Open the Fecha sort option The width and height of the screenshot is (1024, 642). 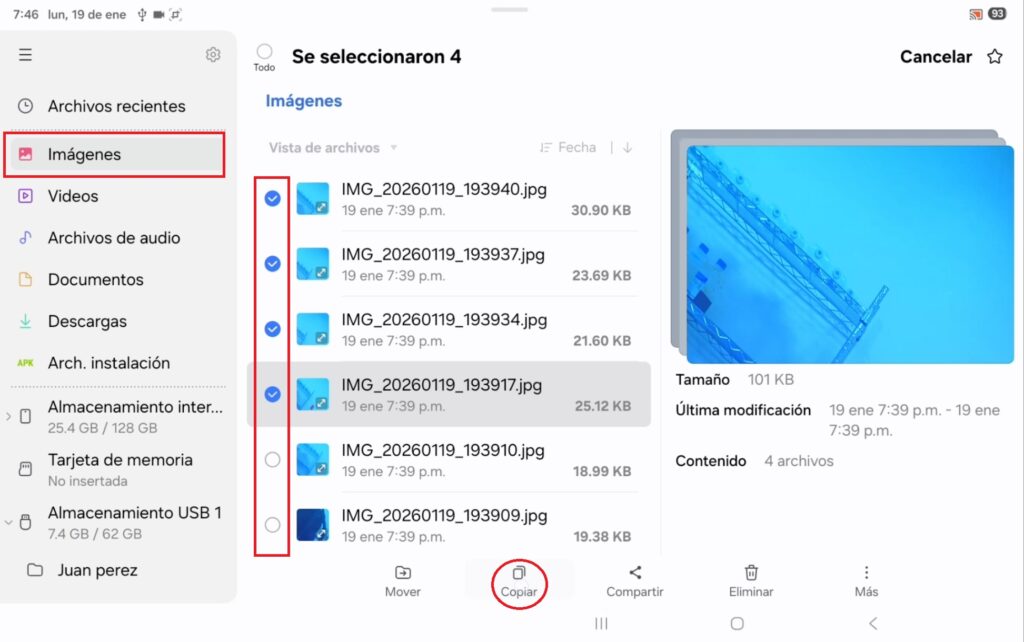(568, 148)
